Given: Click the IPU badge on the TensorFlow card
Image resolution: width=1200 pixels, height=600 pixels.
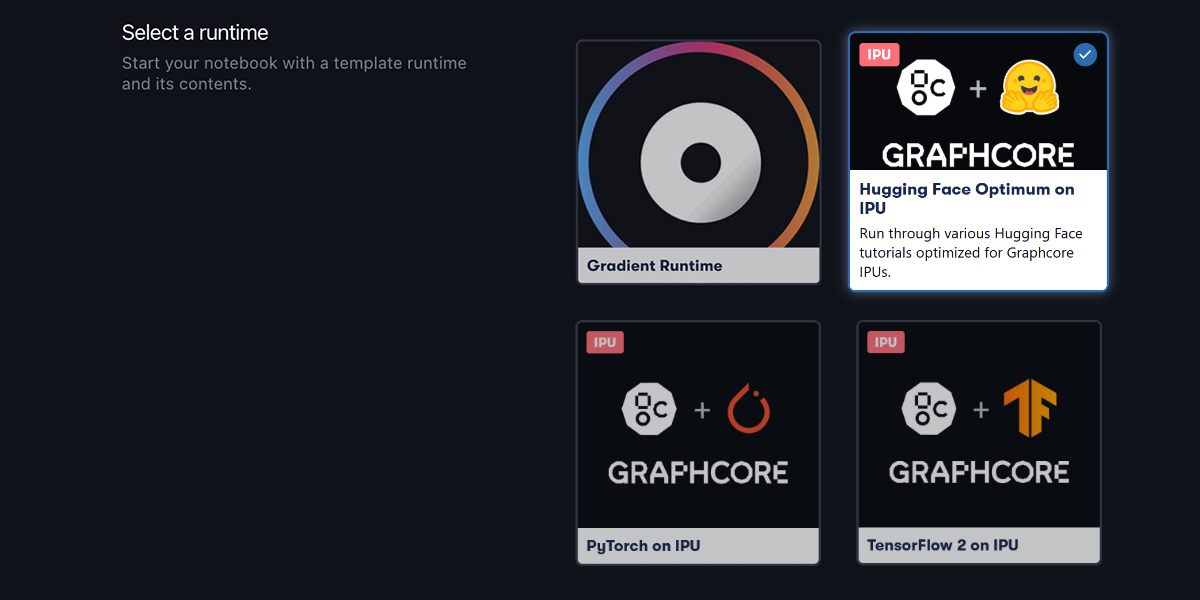Looking at the screenshot, I should (x=885, y=342).
